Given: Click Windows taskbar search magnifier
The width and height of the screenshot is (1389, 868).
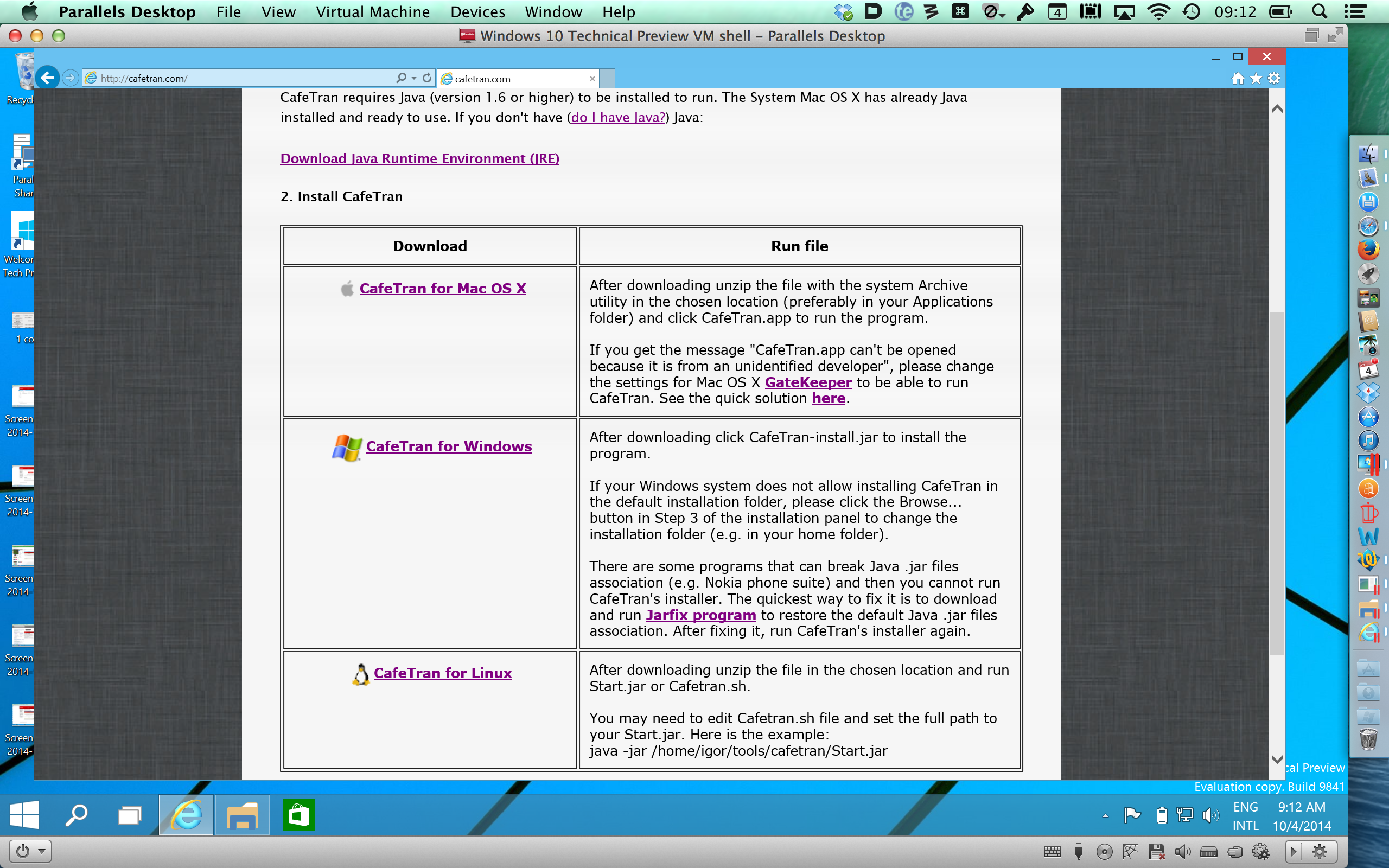Looking at the screenshot, I should point(76,815).
